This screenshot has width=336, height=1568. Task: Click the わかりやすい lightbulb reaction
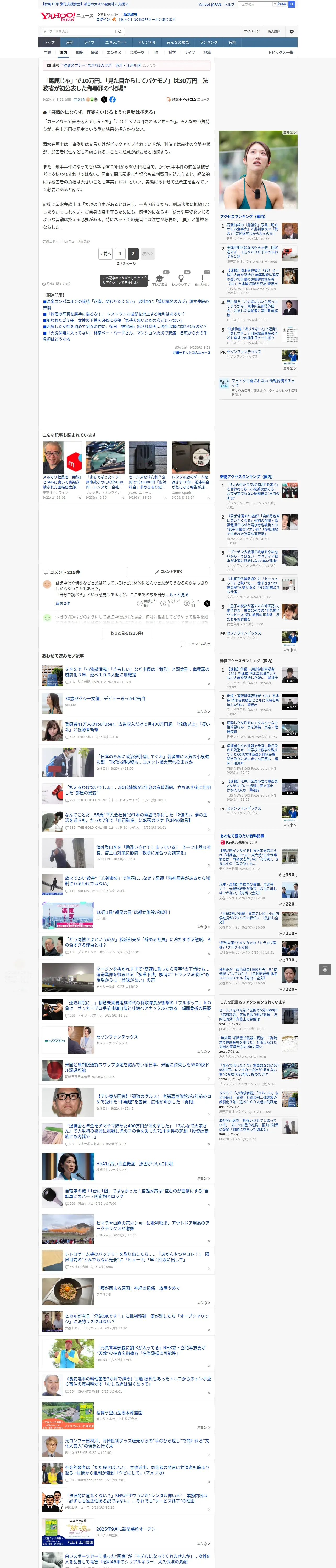tap(181, 279)
